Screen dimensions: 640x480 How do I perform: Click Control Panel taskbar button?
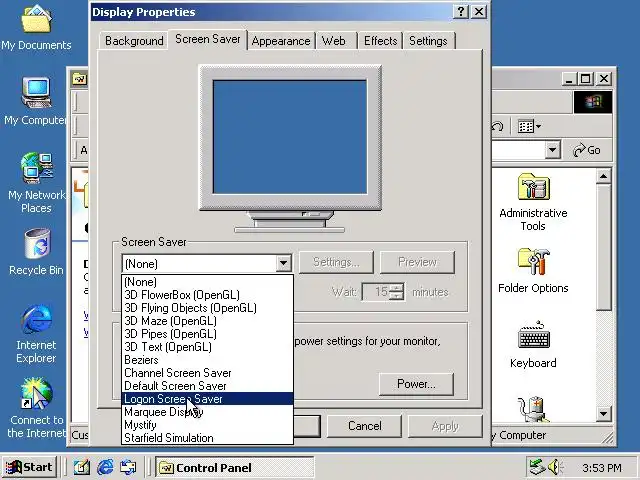pyautogui.click(x=234, y=467)
